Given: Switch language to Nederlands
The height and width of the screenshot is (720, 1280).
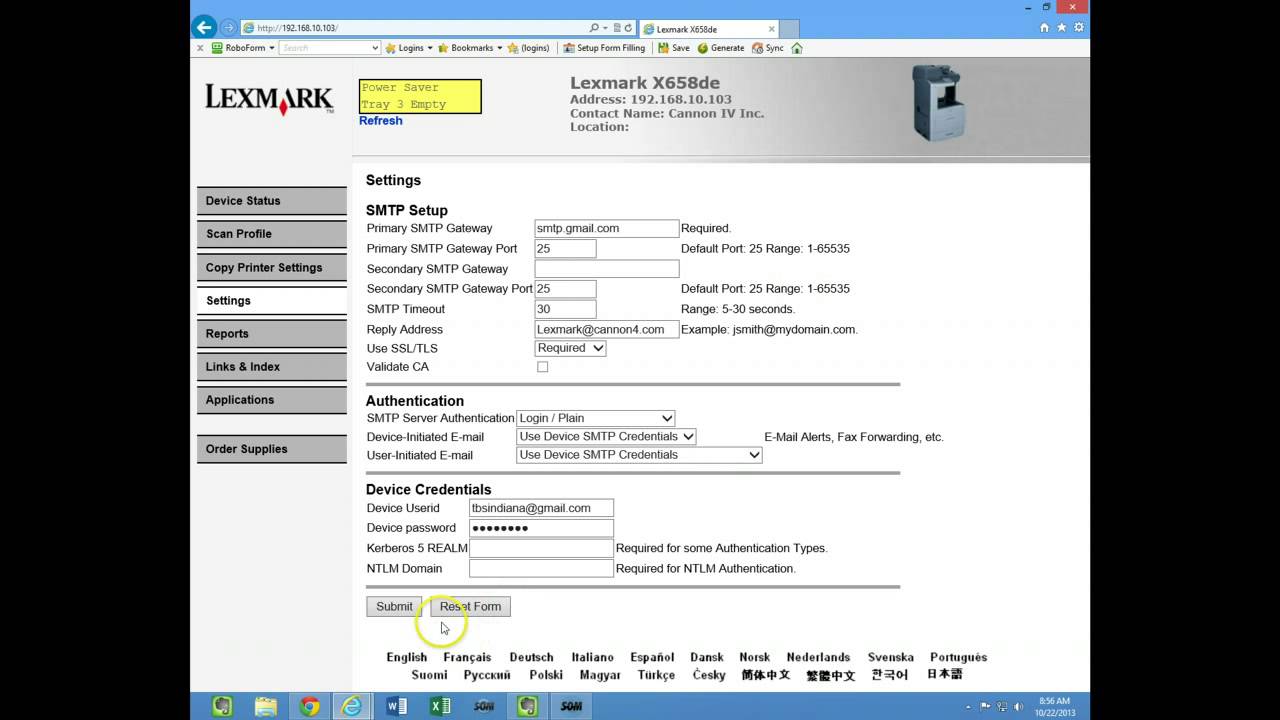Looking at the screenshot, I should [x=818, y=657].
